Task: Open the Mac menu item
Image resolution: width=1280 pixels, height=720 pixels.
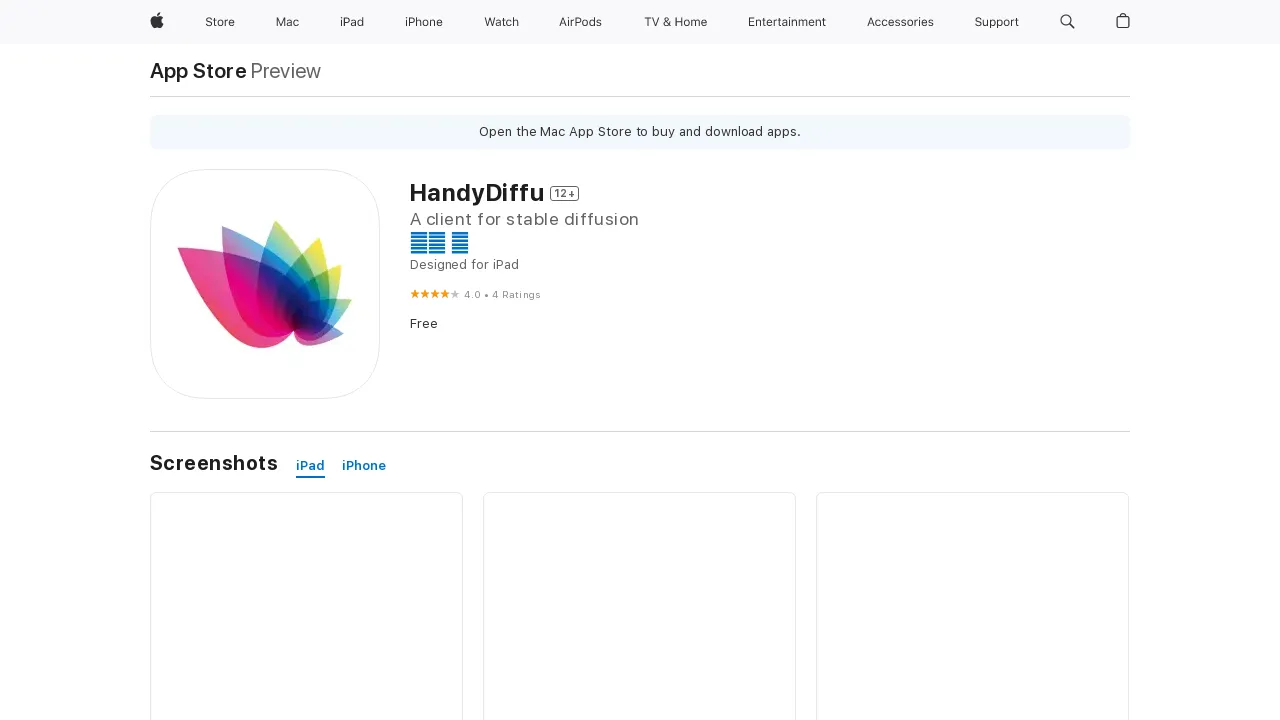Action: (x=287, y=22)
